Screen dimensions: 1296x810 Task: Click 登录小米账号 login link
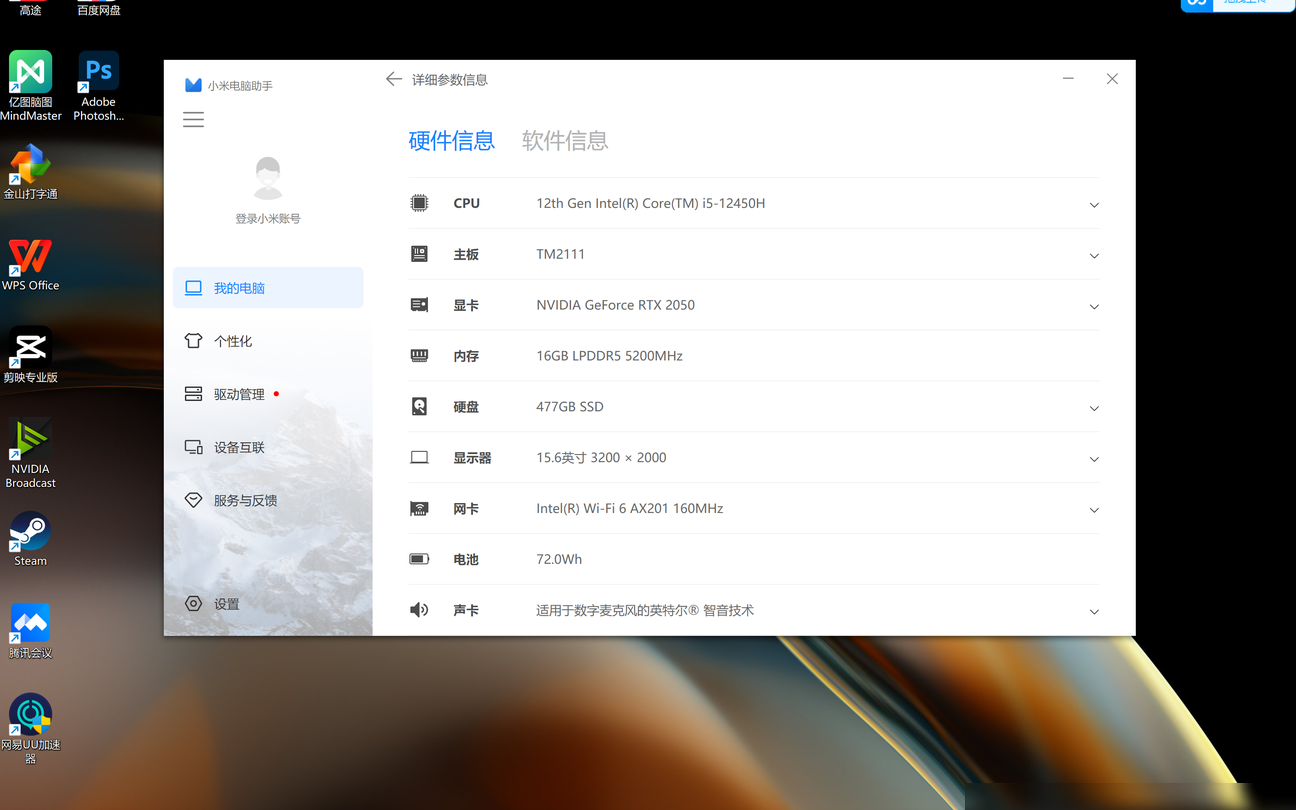click(267, 218)
